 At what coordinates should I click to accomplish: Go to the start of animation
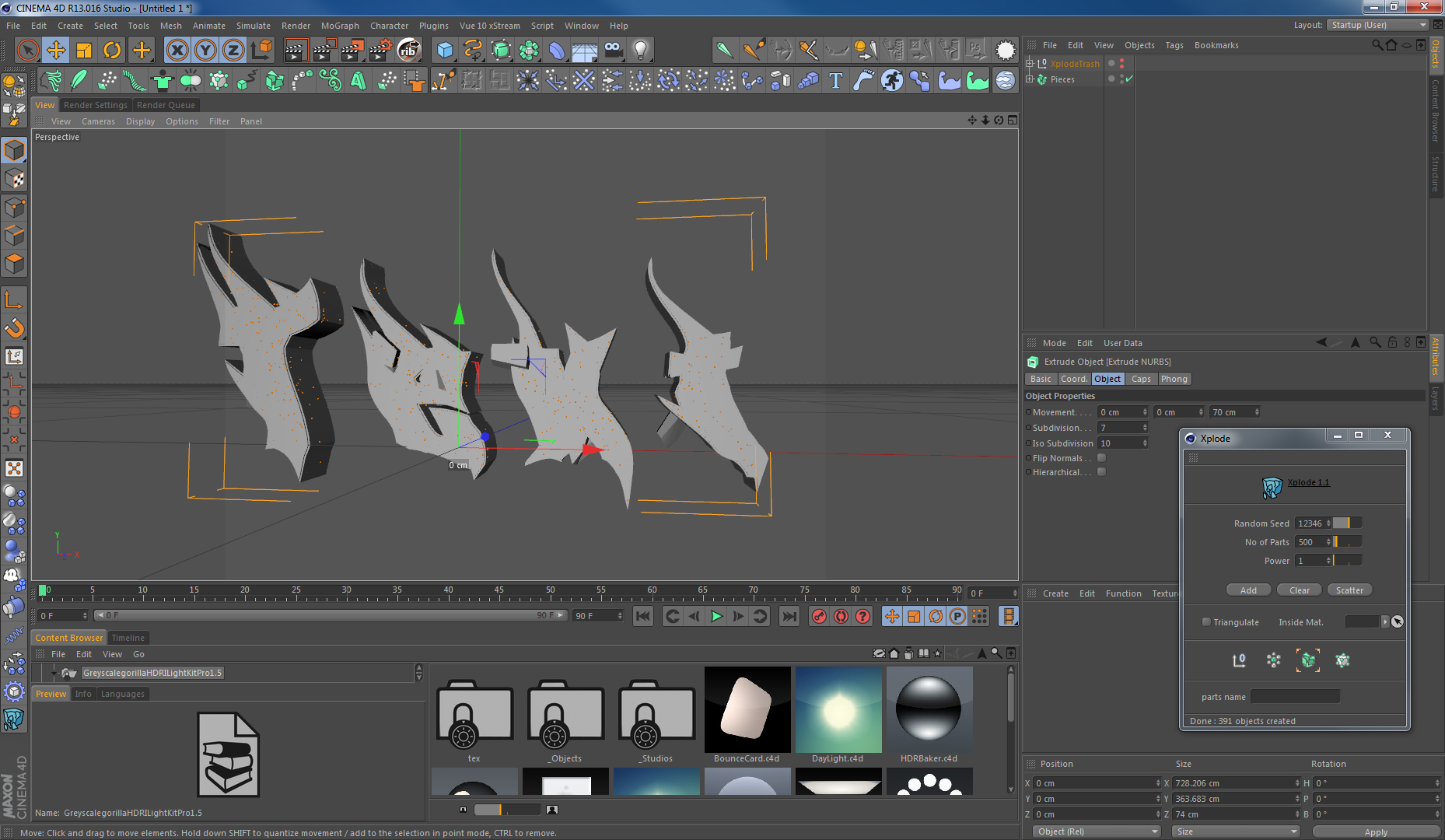point(643,616)
